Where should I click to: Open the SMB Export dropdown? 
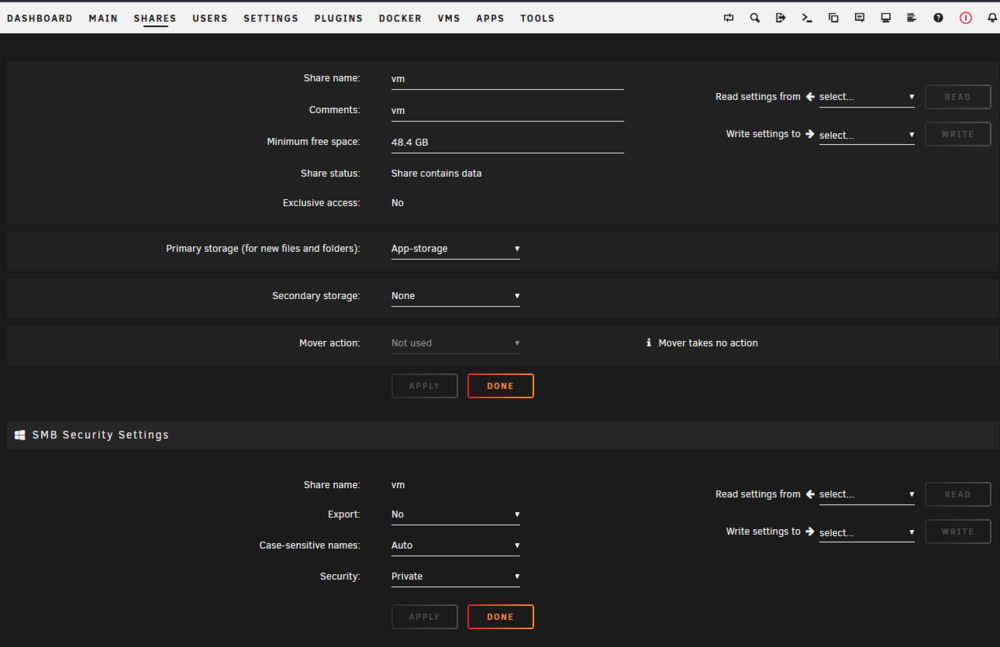455,514
